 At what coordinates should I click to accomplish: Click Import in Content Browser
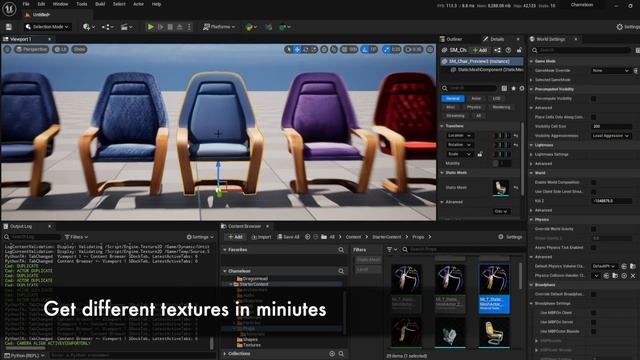click(261, 237)
